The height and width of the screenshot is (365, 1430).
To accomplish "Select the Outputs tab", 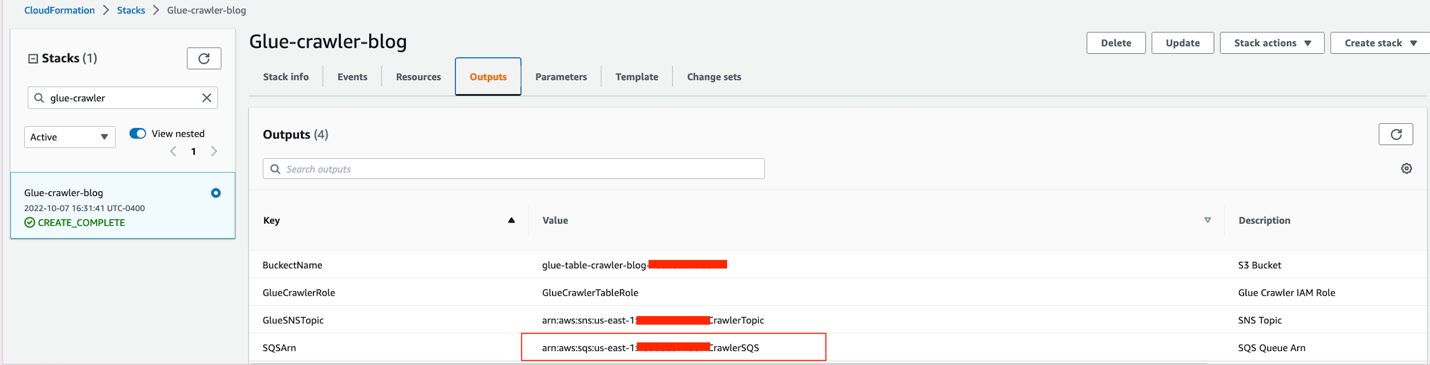I will tap(488, 77).
